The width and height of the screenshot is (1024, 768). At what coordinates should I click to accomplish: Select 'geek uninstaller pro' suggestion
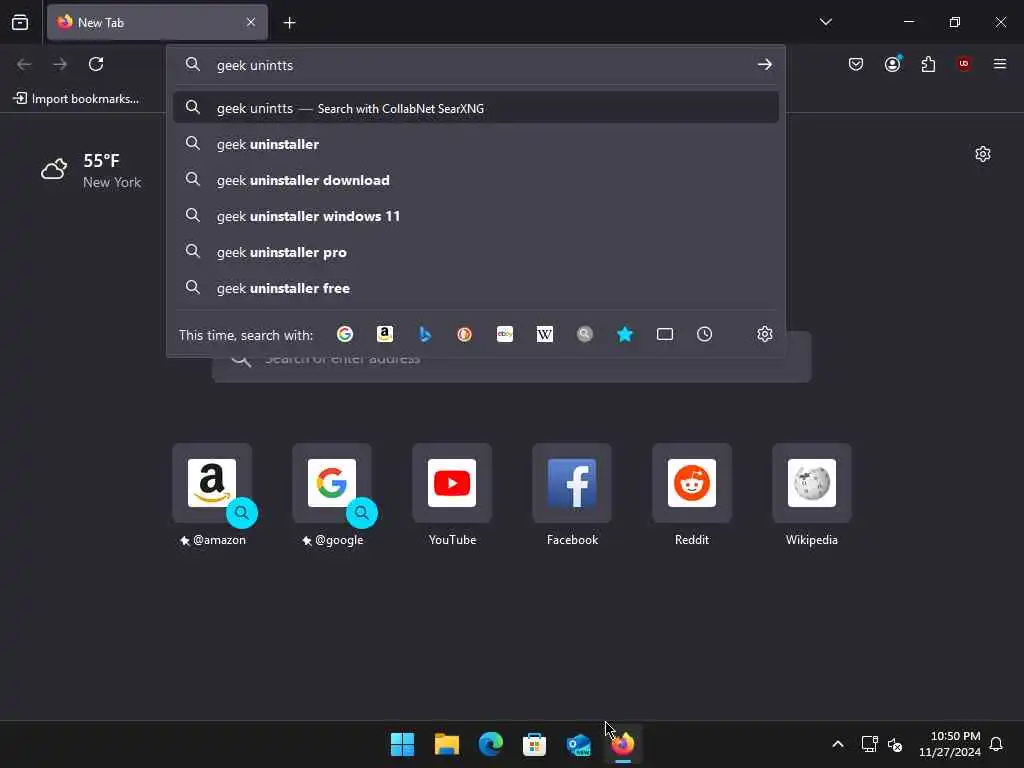pyautogui.click(x=475, y=251)
